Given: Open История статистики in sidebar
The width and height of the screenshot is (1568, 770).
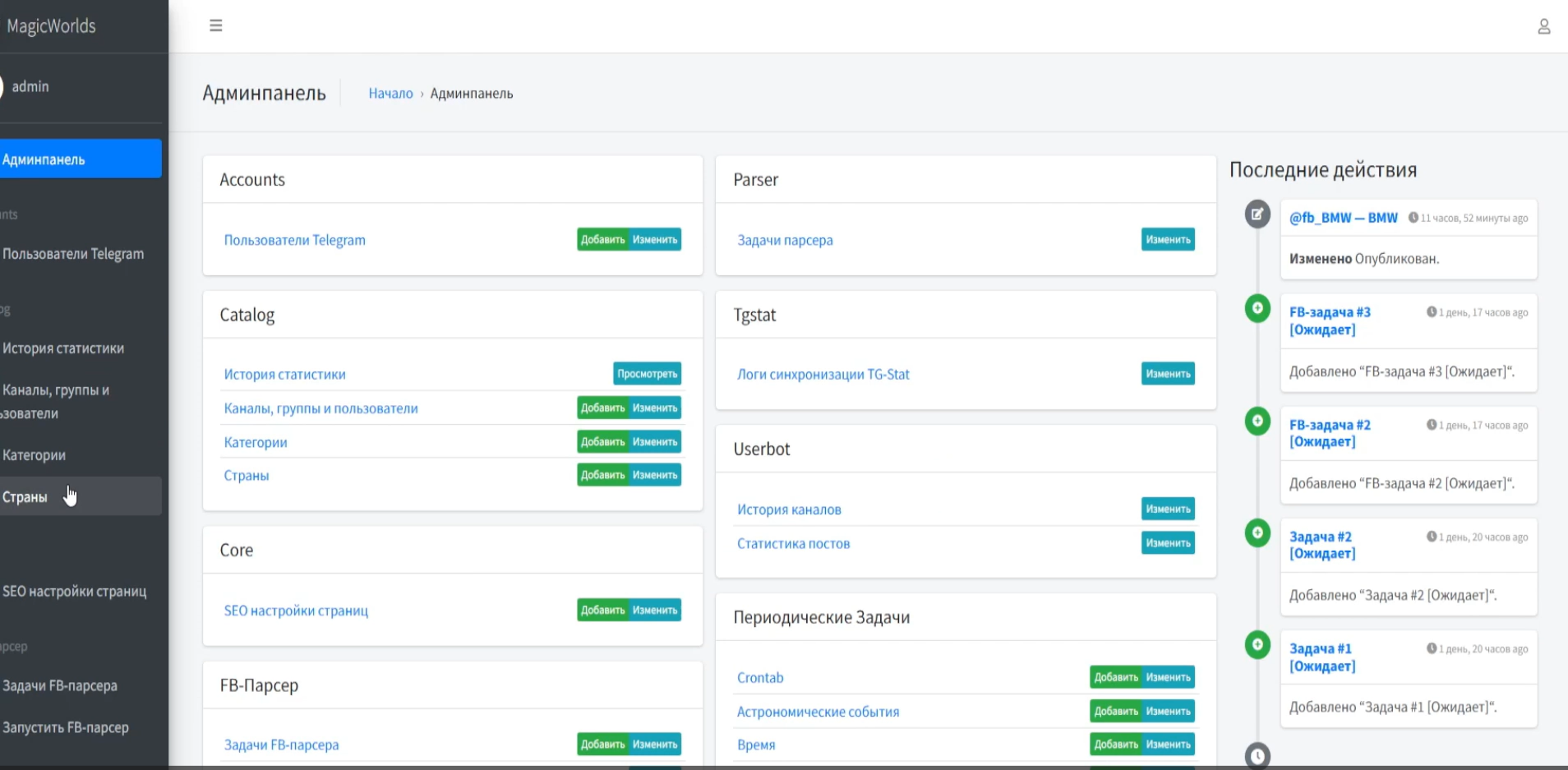Looking at the screenshot, I should 81,348.
